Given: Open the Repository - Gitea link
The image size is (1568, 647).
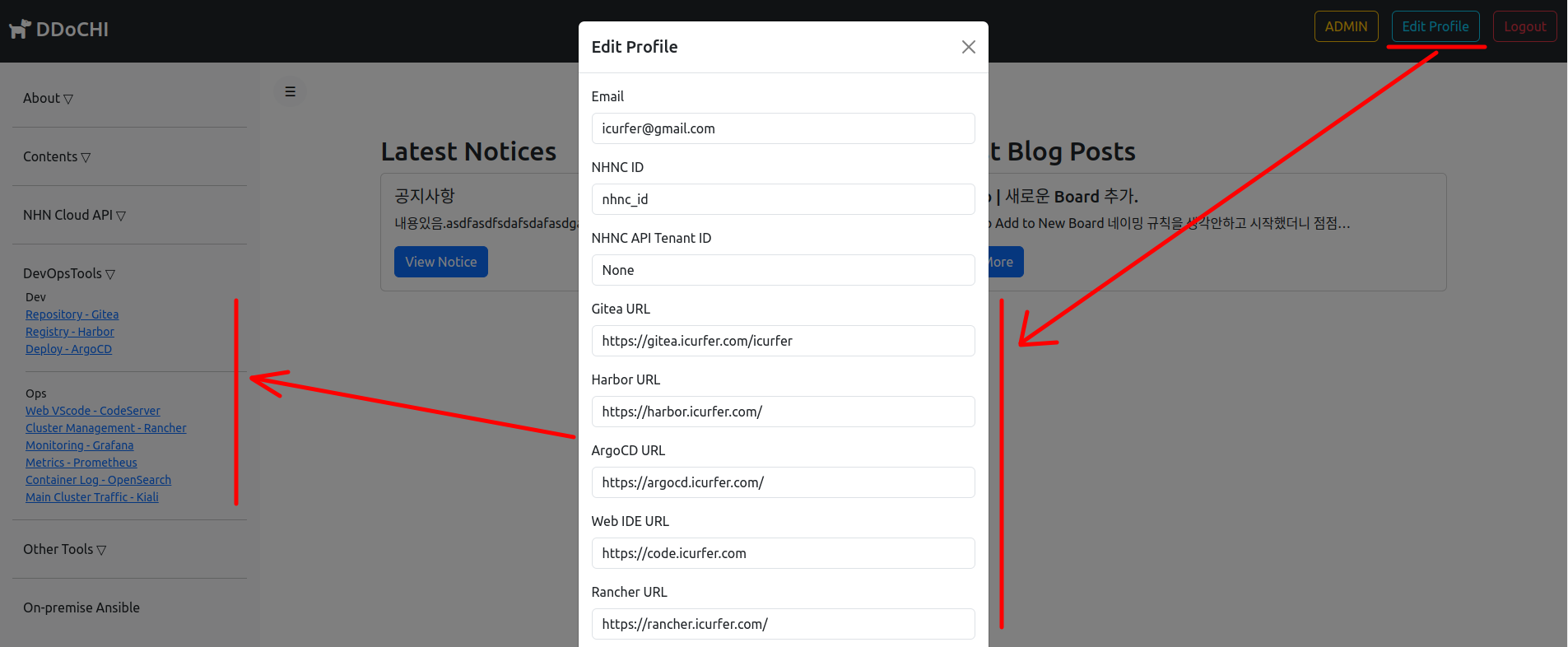Looking at the screenshot, I should click(x=72, y=314).
